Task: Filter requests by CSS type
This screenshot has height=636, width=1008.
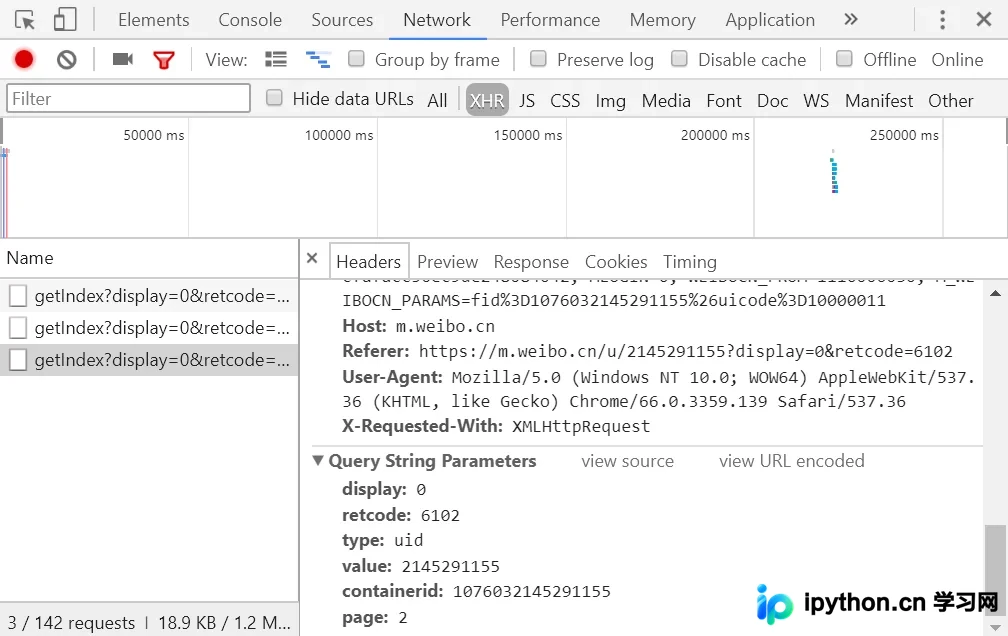Action: coord(565,100)
